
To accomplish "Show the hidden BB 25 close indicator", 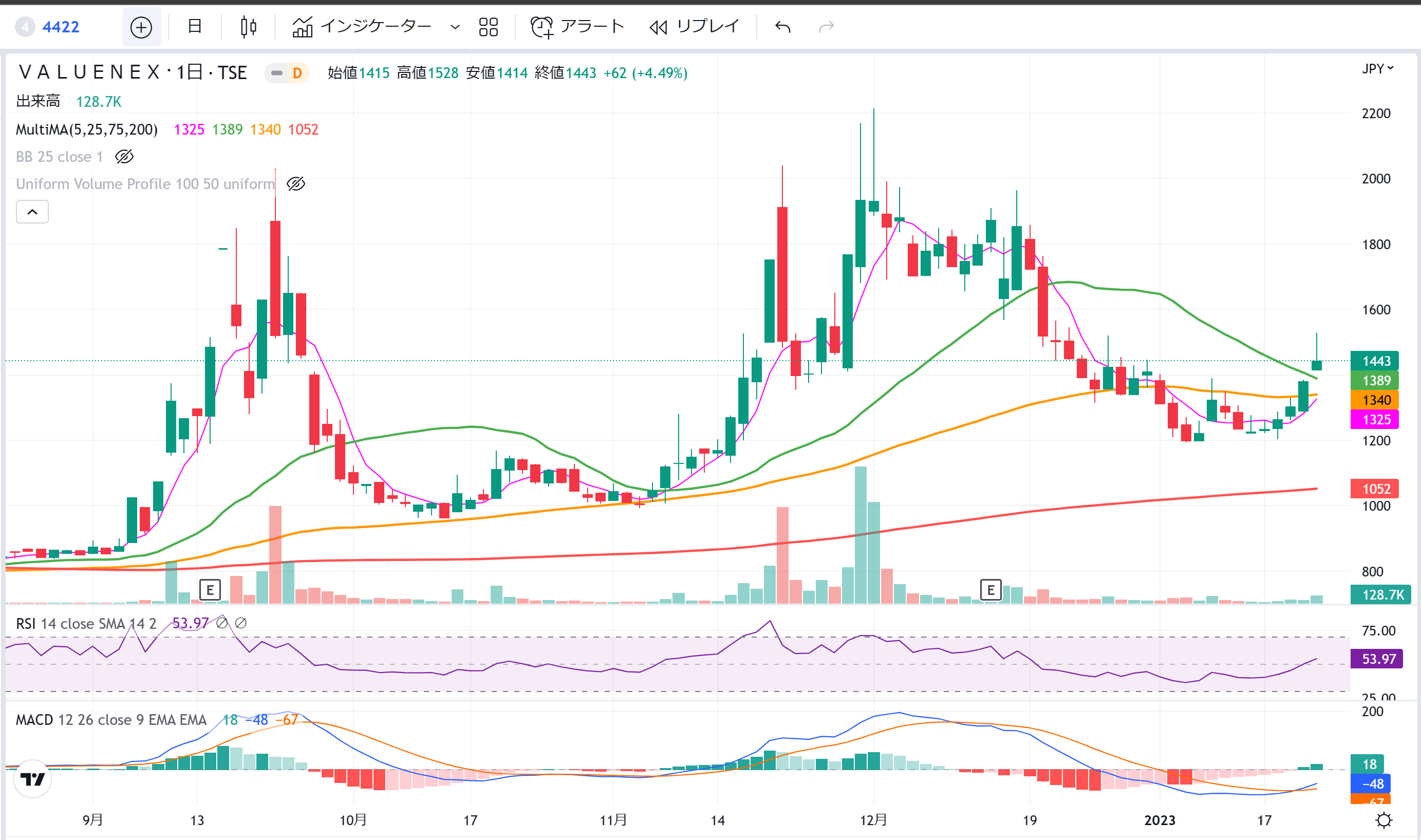I will tap(124, 156).
